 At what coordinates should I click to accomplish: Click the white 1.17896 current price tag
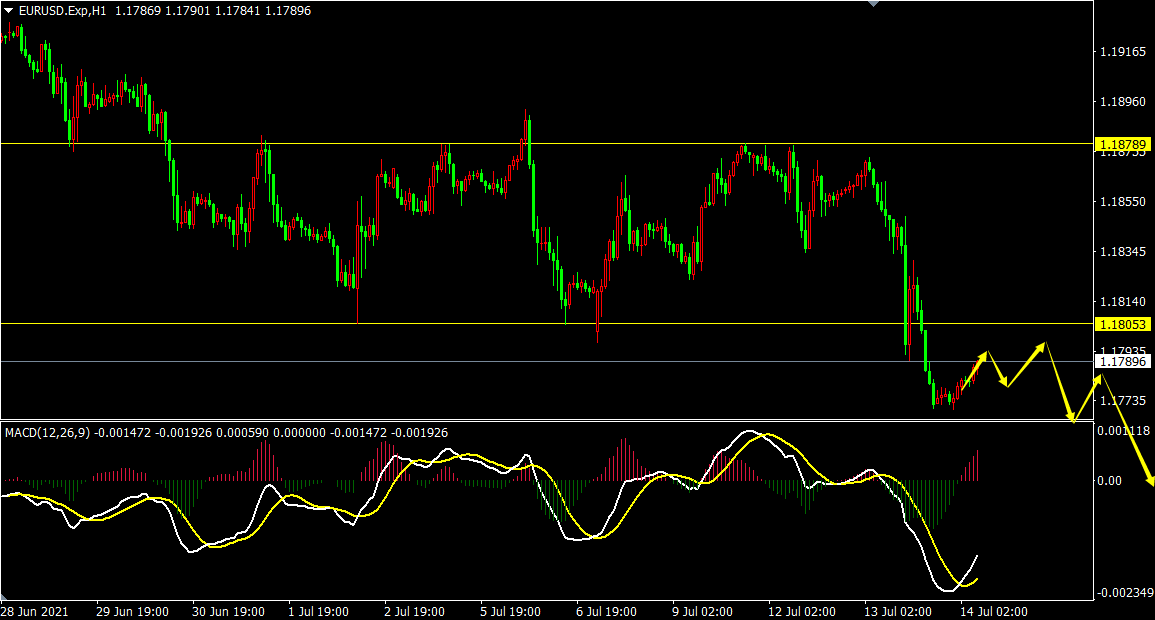1123,362
